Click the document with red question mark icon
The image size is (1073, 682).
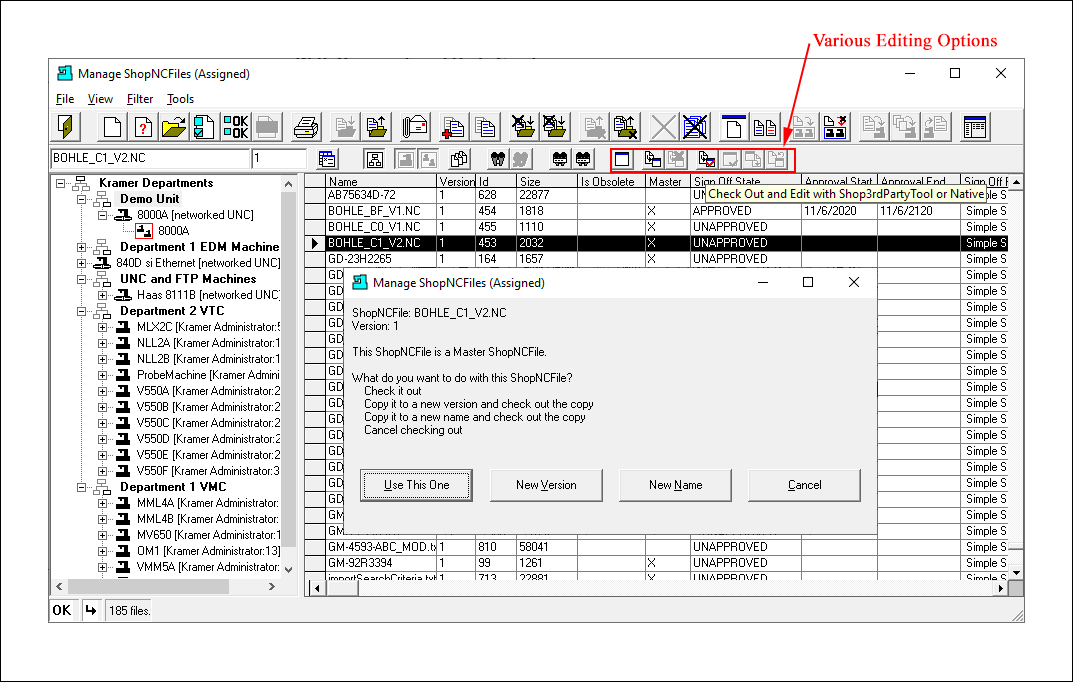(x=143, y=127)
